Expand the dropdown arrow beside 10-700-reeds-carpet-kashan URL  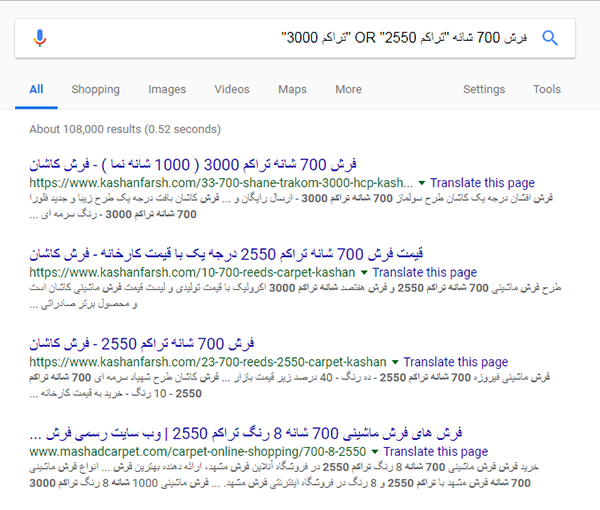(x=366, y=273)
